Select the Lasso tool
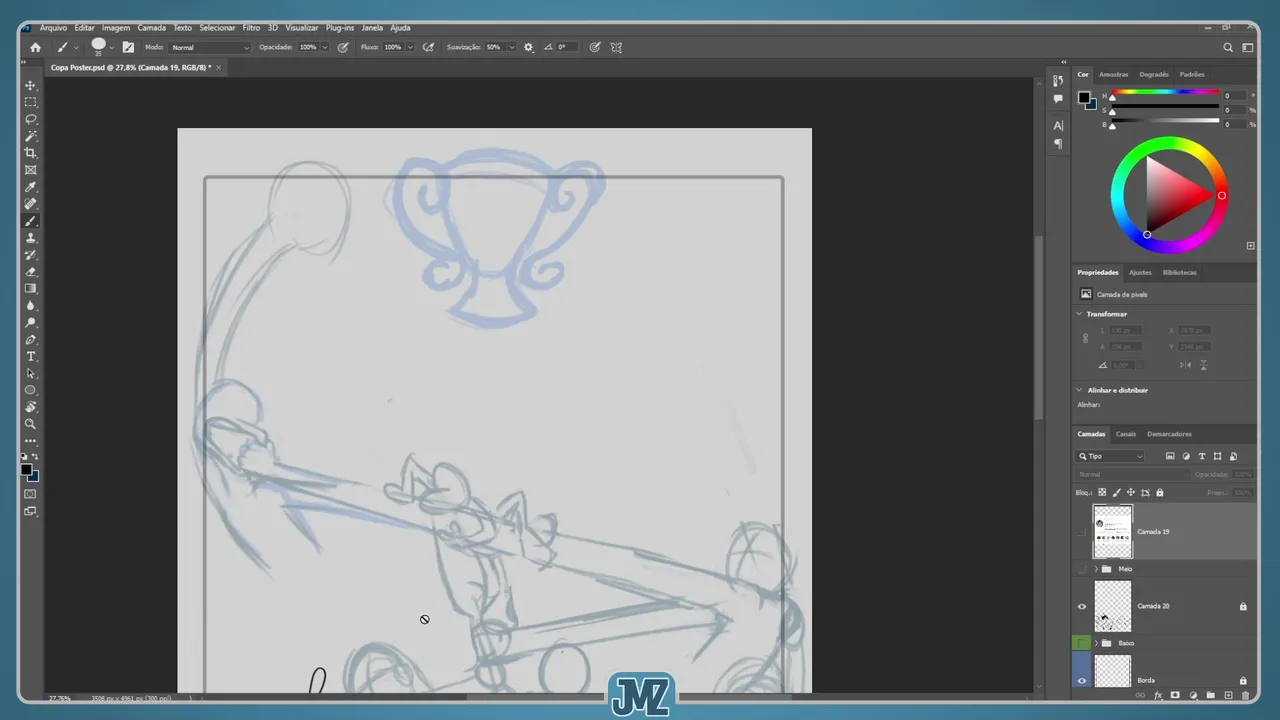1280x720 pixels. point(31,119)
